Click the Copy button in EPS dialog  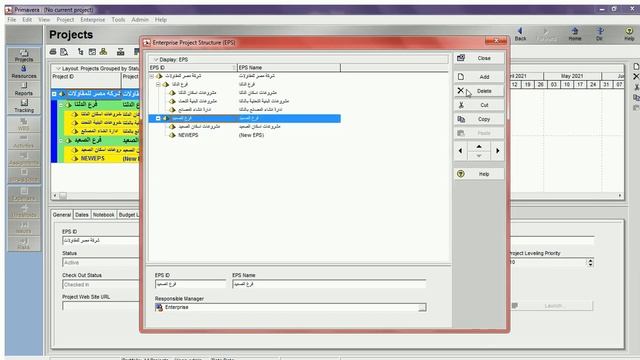click(x=479, y=119)
